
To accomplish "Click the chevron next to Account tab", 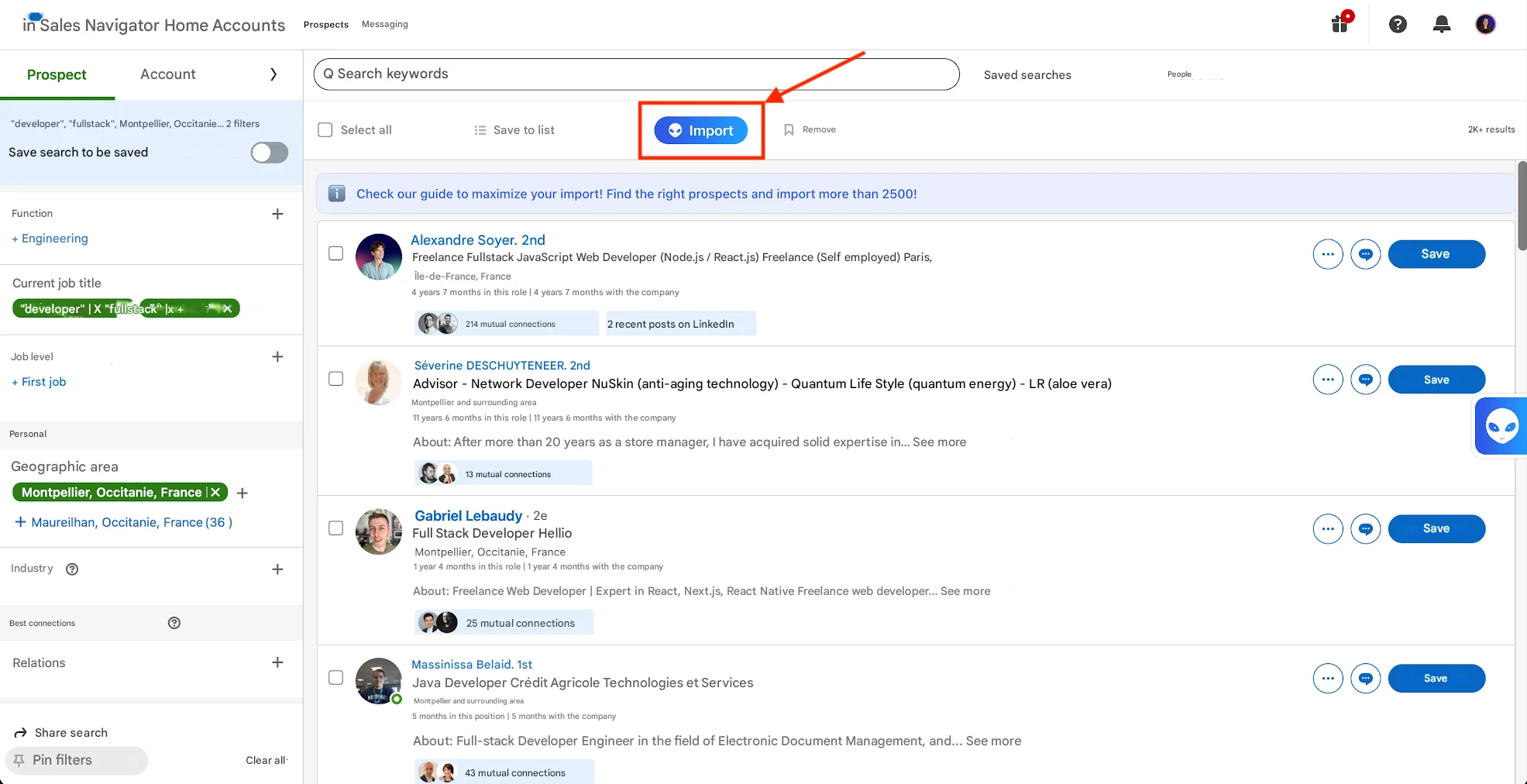I will pos(273,74).
